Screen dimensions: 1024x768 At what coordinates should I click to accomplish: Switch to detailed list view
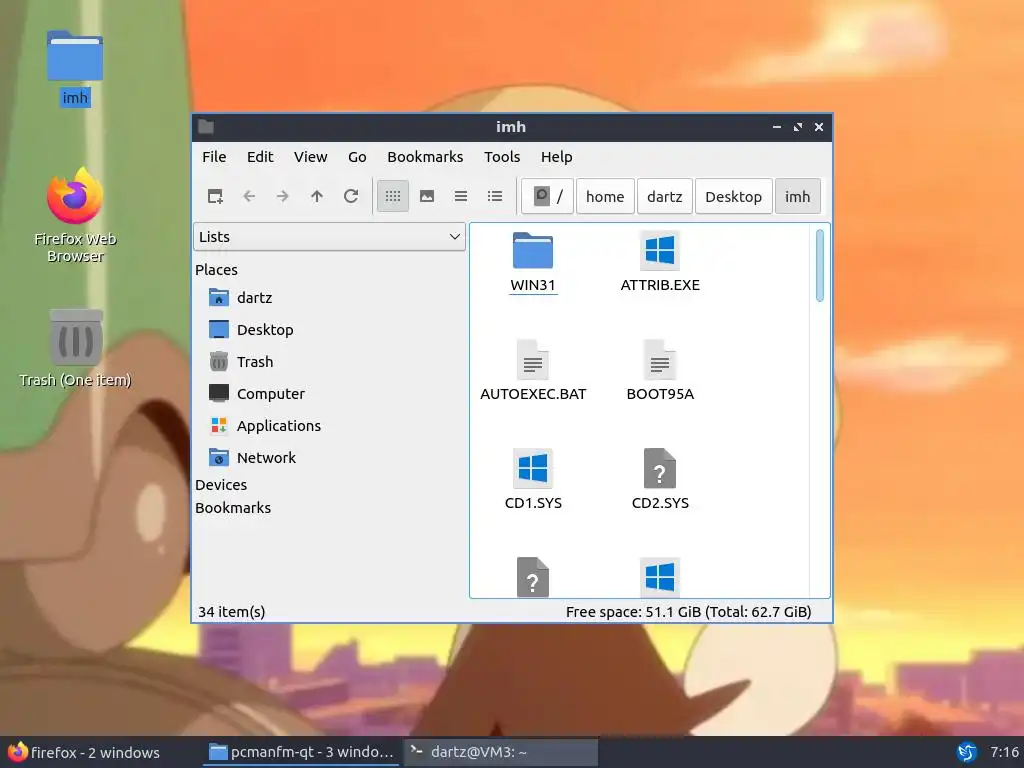[495, 196]
